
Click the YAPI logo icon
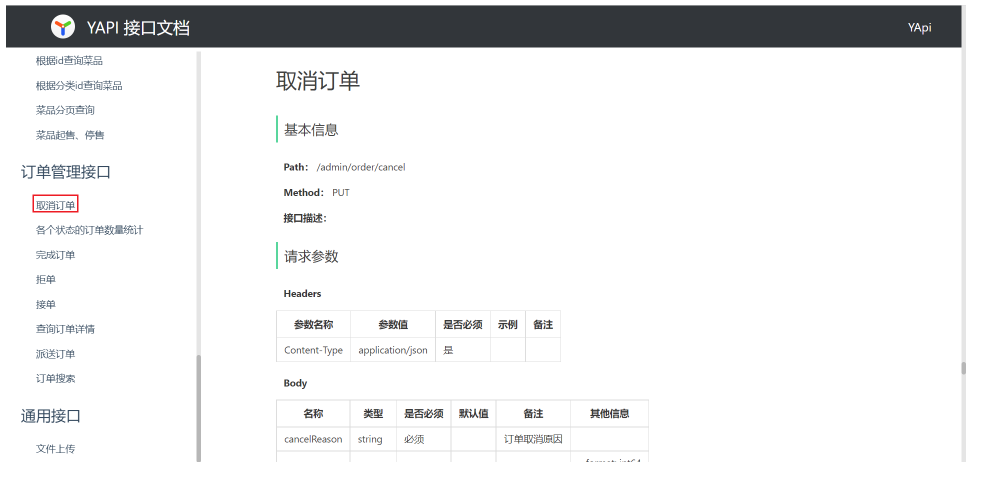[63, 27]
